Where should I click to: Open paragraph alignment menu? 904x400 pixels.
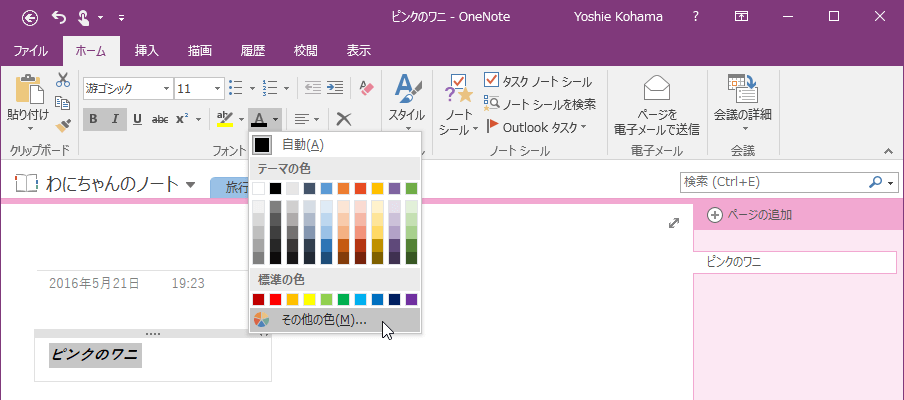307,119
